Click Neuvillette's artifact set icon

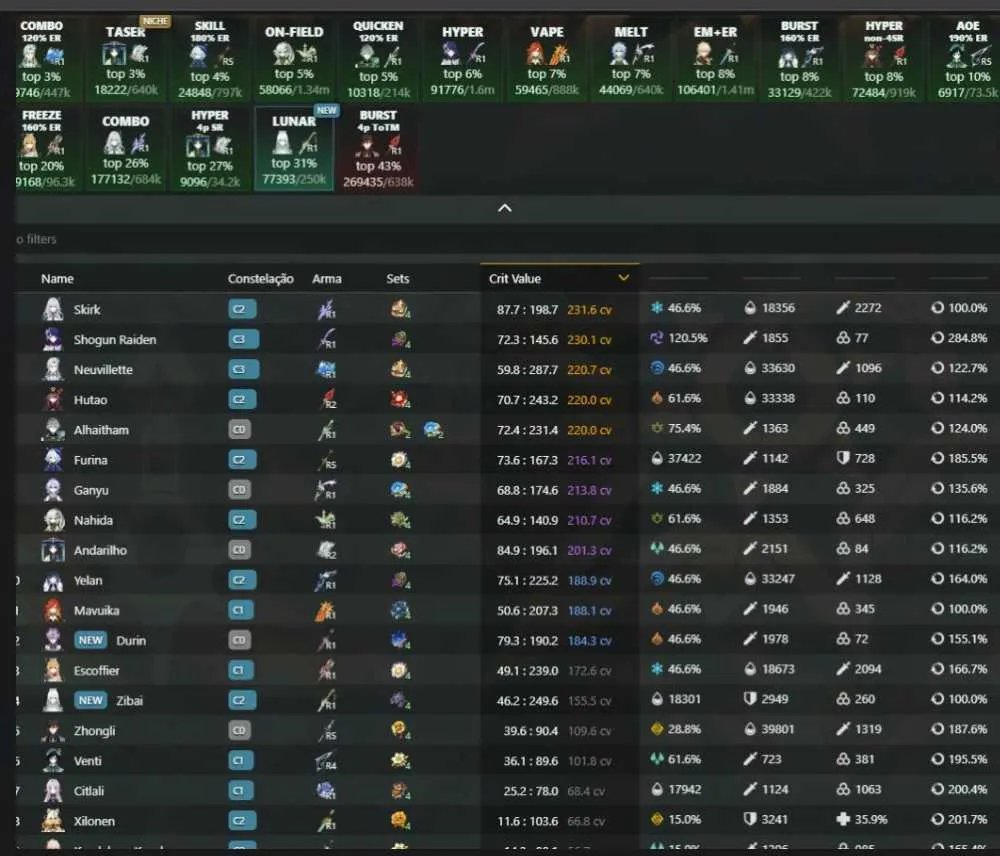click(x=400, y=369)
